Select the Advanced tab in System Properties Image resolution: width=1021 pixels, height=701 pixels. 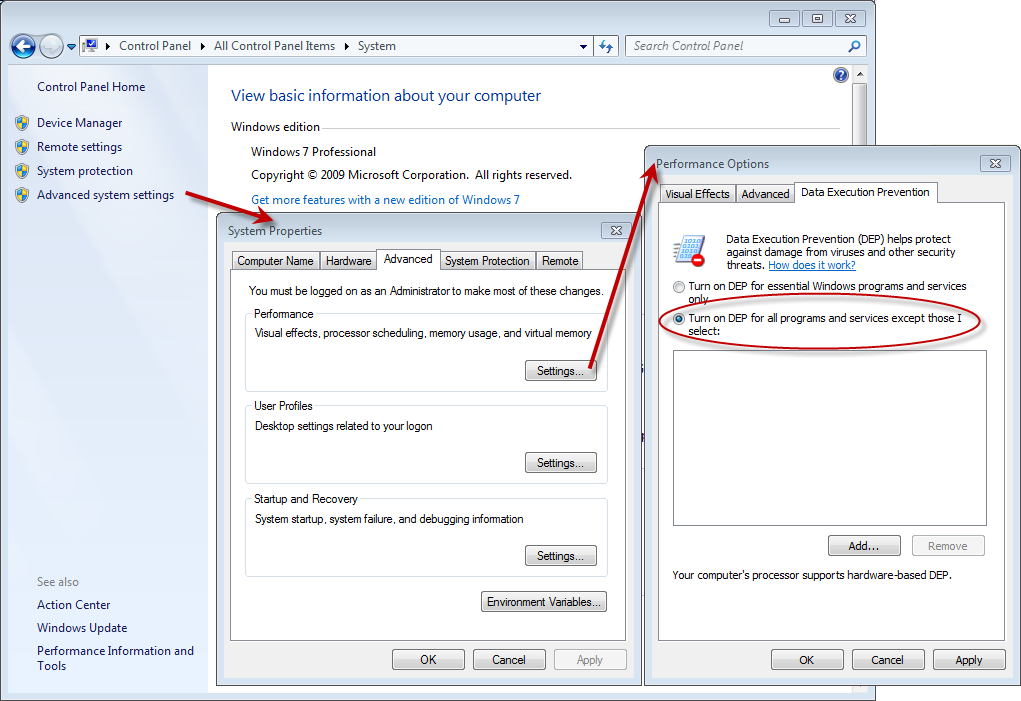click(408, 259)
